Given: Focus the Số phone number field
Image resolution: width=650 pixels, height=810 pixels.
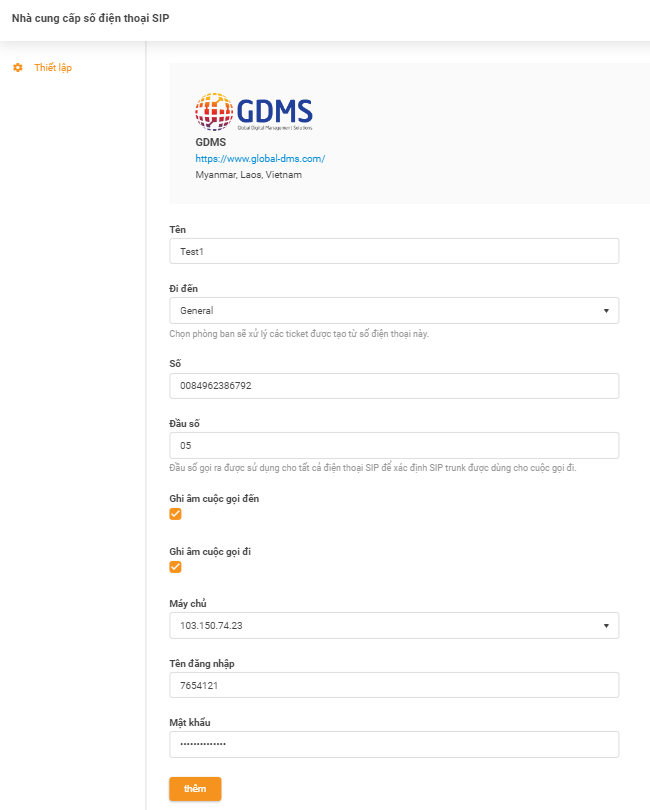Looking at the screenshot, I should coord(394,385).
